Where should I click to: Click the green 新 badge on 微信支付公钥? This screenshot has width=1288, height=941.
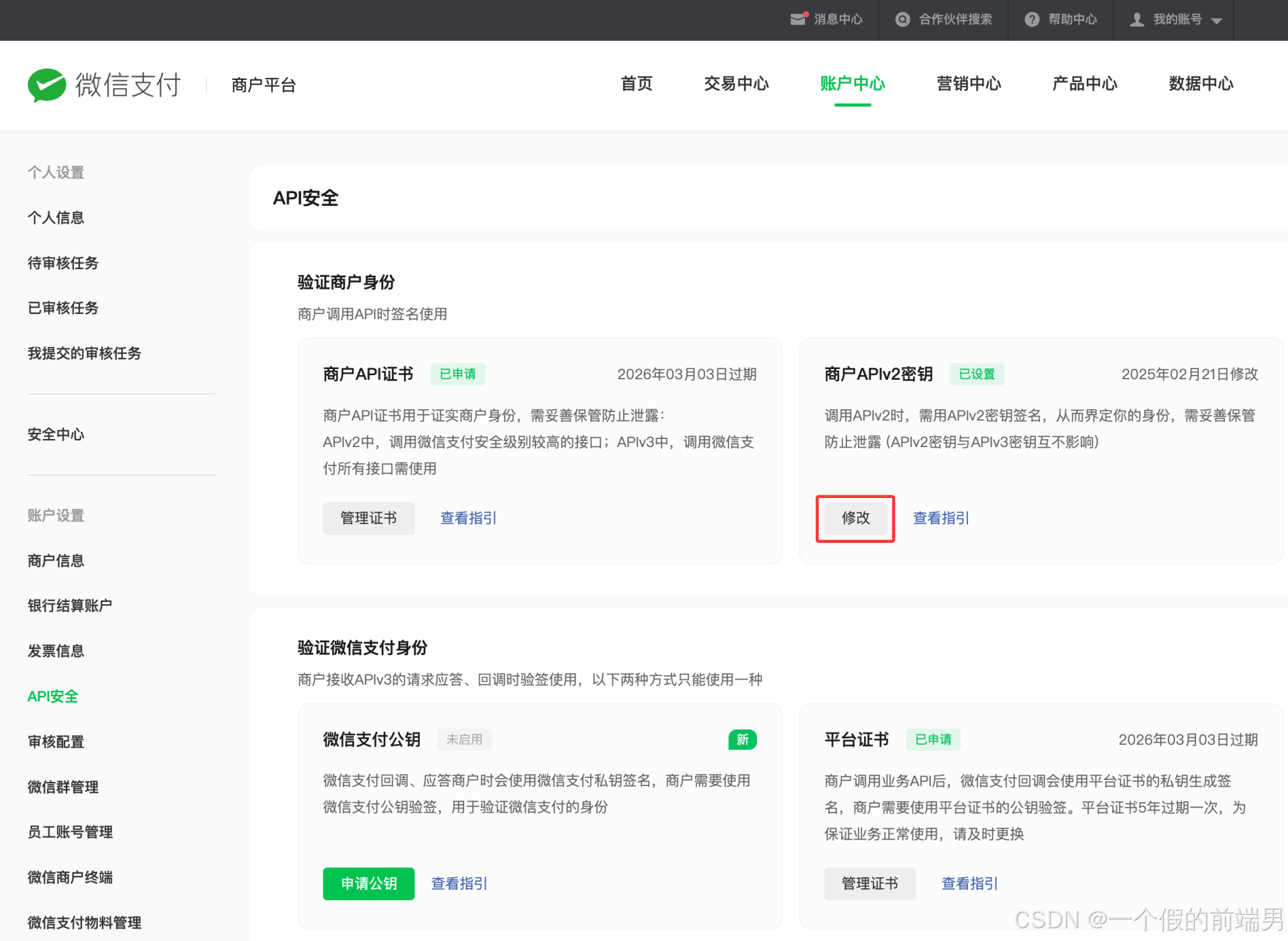pos(743,740)
